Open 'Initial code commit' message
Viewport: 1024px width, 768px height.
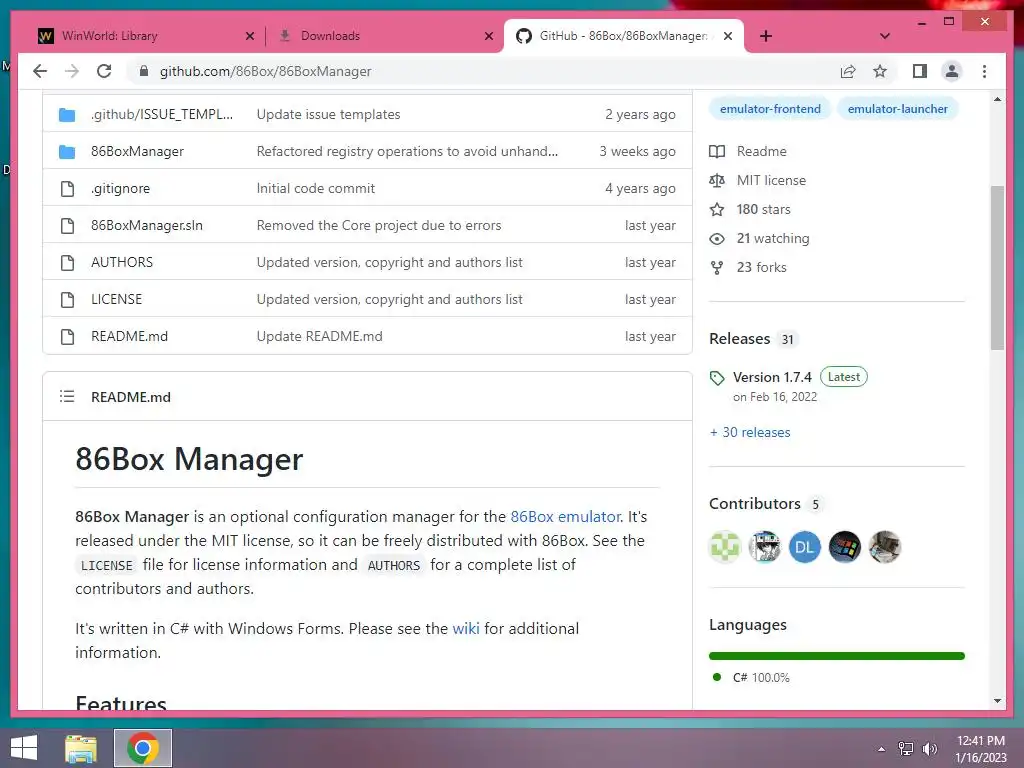coord(315,188)
